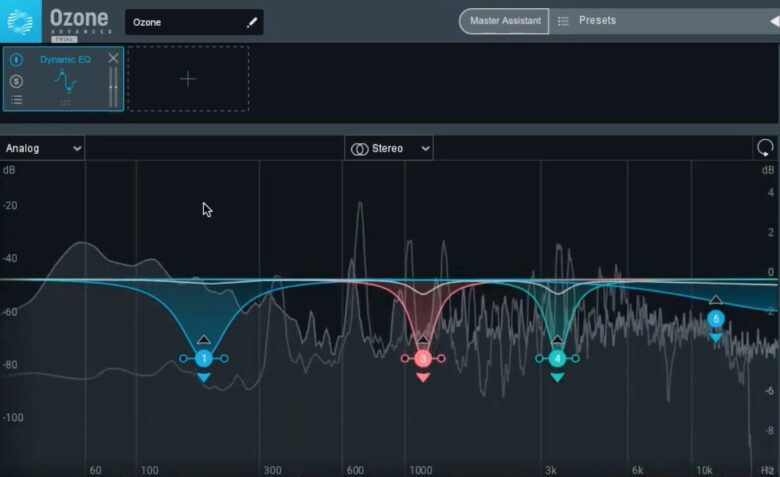The width and height of the screenshot is (780, 477).
Task: Click band 1 right bandwidth handle
Action: click(224, 358)
